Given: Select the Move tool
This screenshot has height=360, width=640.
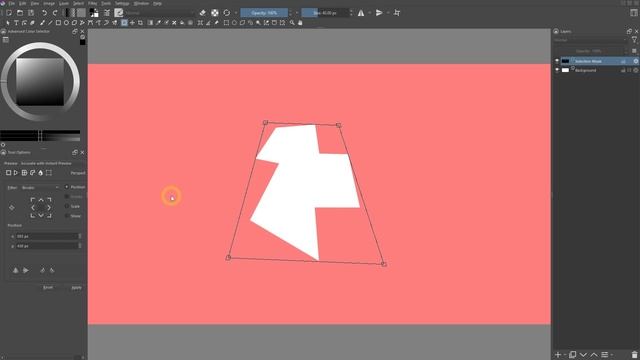Looking at the screenshot, I should point(132,23).
